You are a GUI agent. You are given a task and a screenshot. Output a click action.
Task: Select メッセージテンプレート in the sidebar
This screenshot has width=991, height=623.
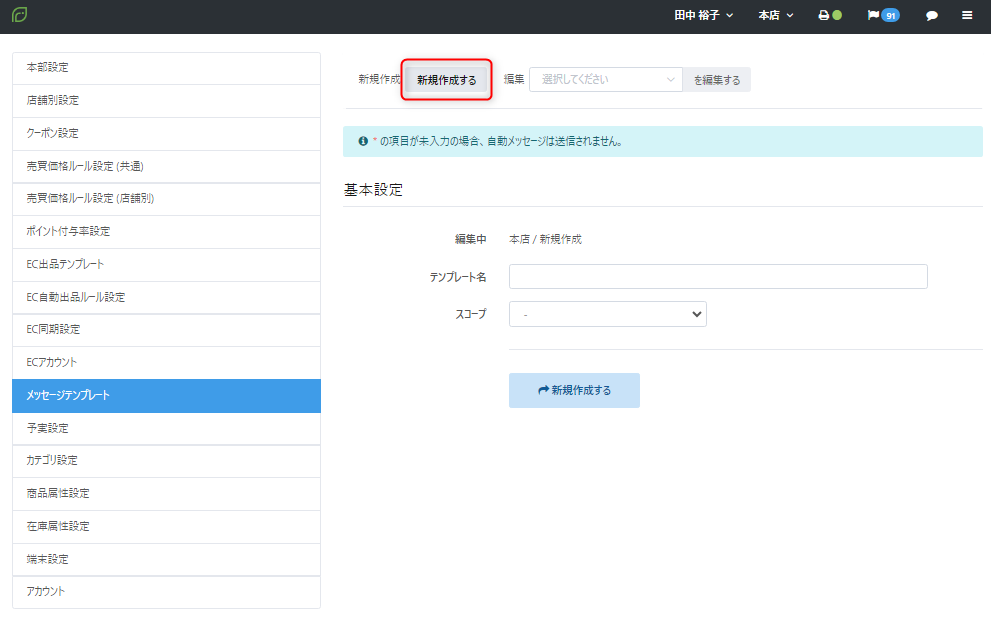point(166,395)
